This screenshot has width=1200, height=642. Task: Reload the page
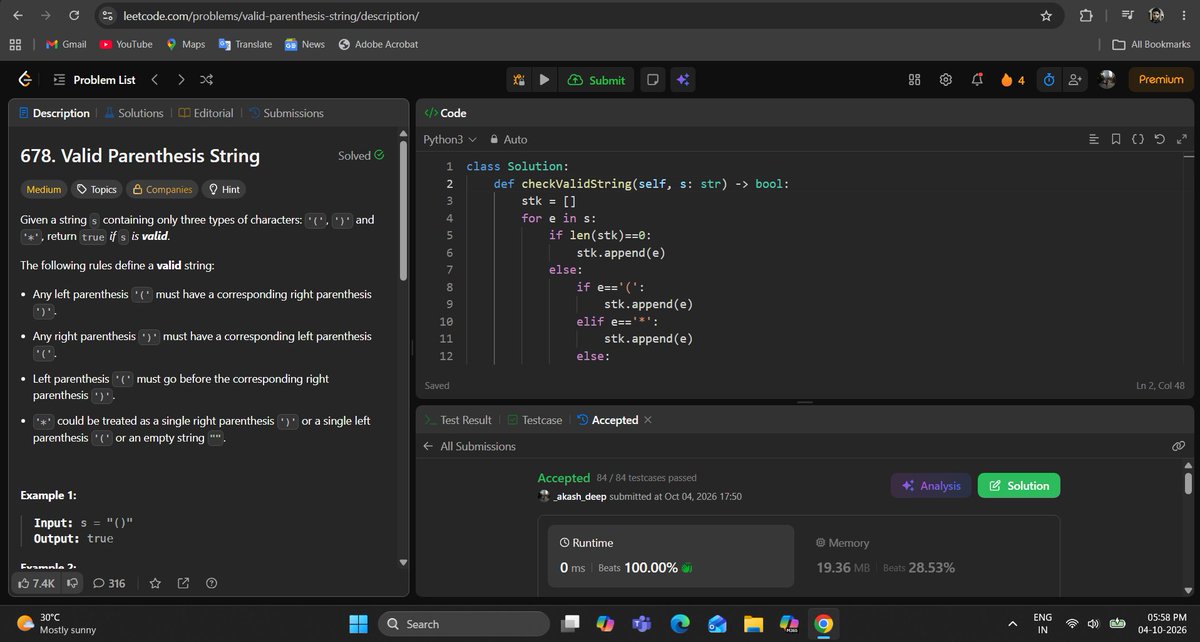[73, 16]
